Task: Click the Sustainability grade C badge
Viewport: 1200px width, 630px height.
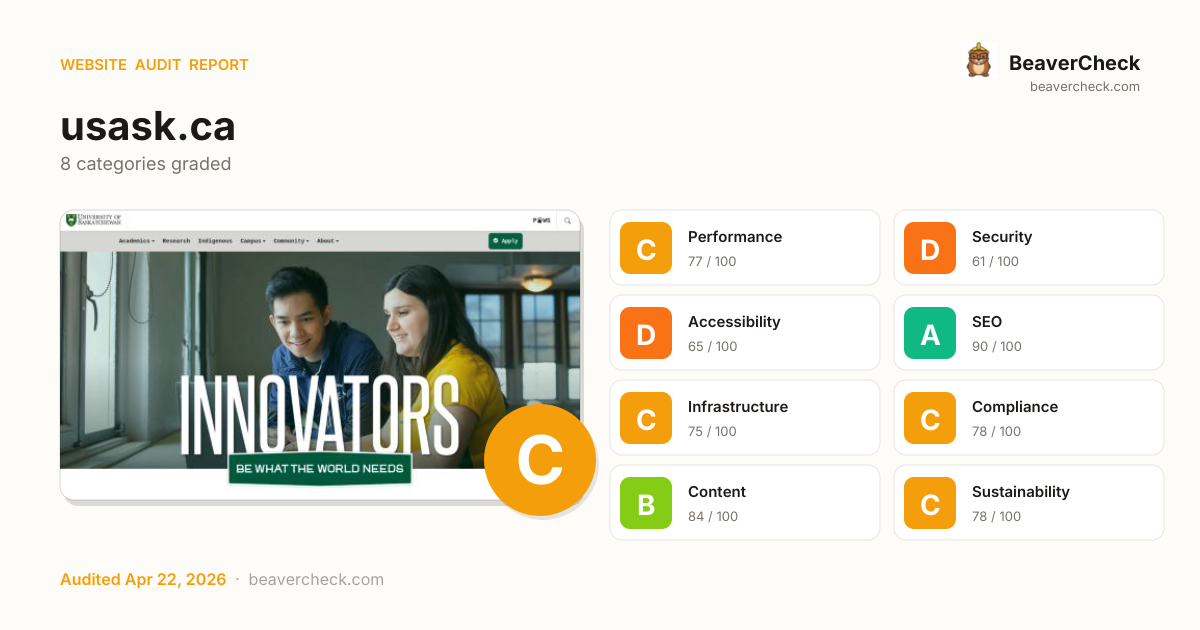Action: click(x=930, y=503)
